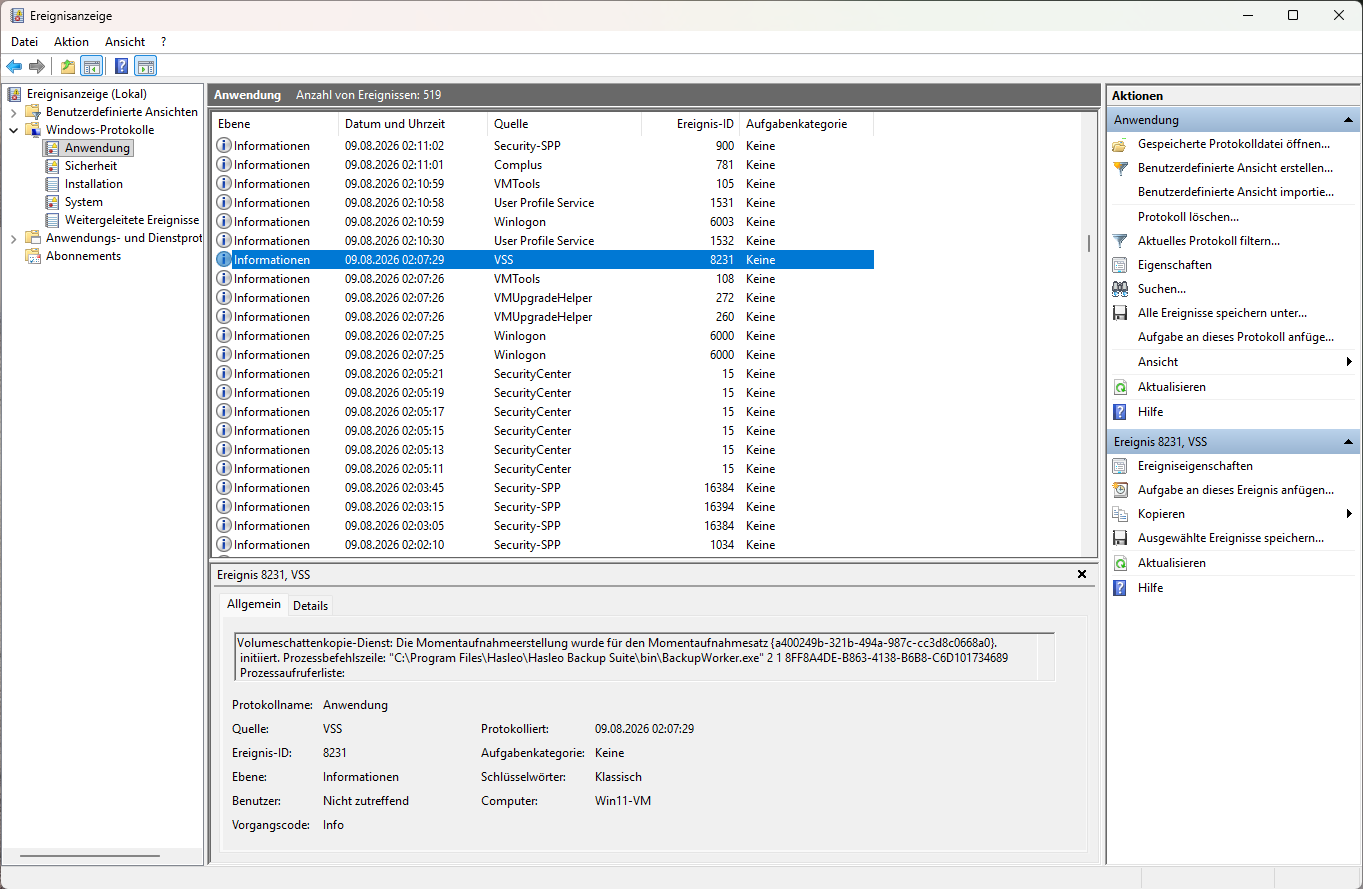Sort by the Ebene column header
This screenshot has width=1363, height=889.
275,124
